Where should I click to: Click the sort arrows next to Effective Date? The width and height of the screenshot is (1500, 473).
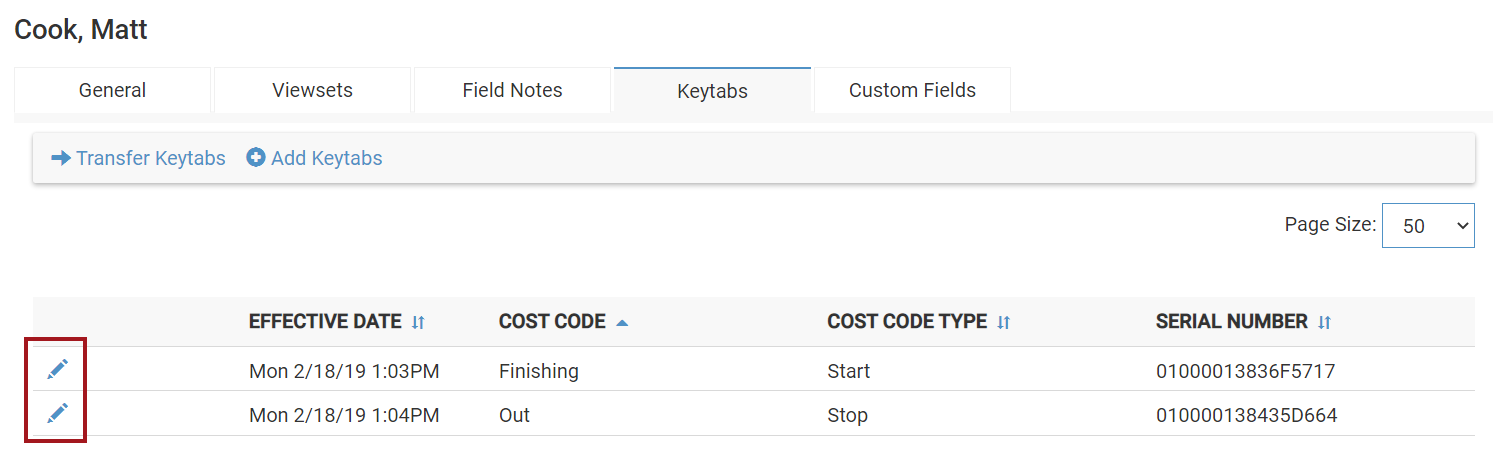coord(419,322)
